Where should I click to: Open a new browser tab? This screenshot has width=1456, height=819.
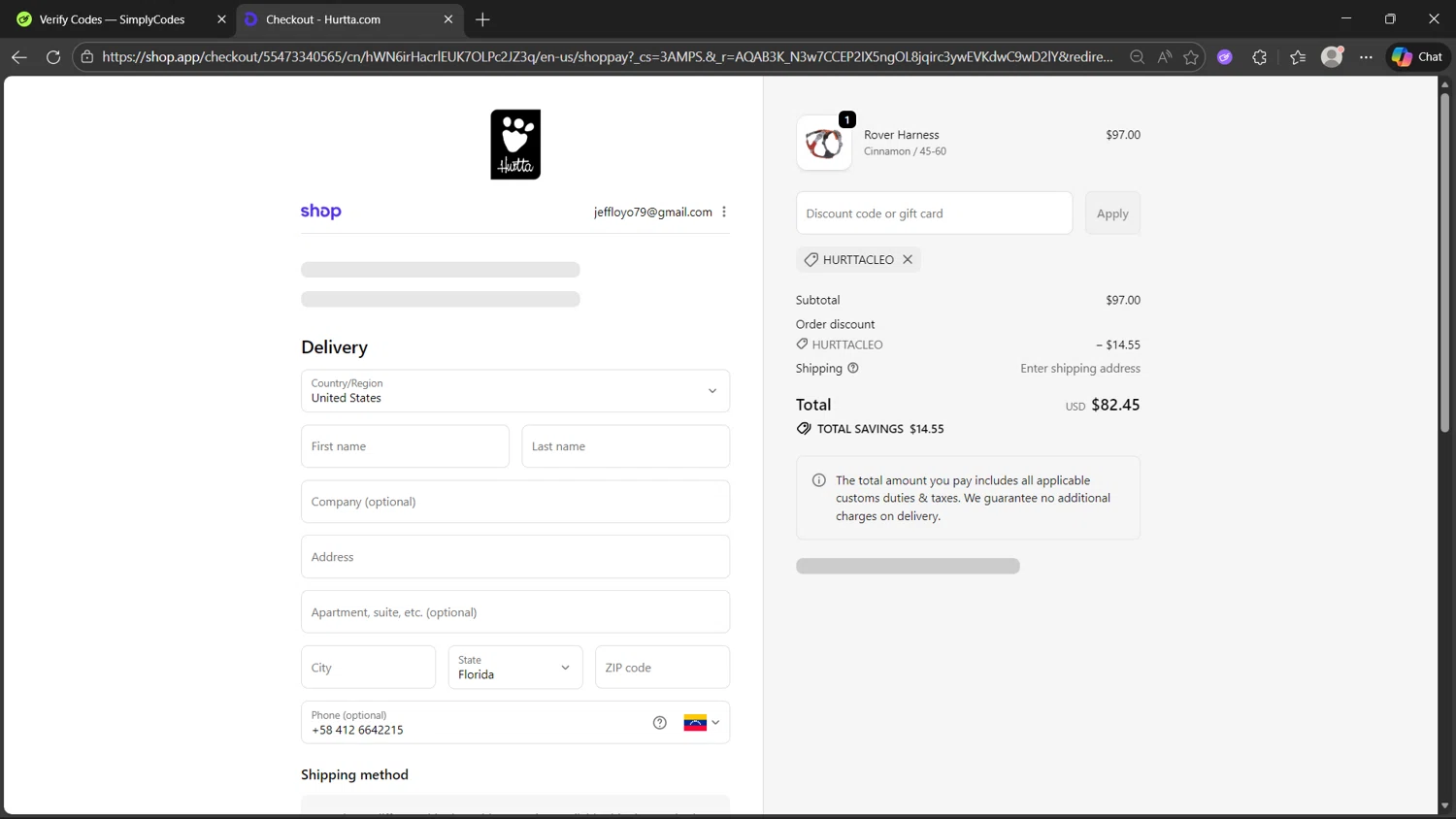point(482,19)
